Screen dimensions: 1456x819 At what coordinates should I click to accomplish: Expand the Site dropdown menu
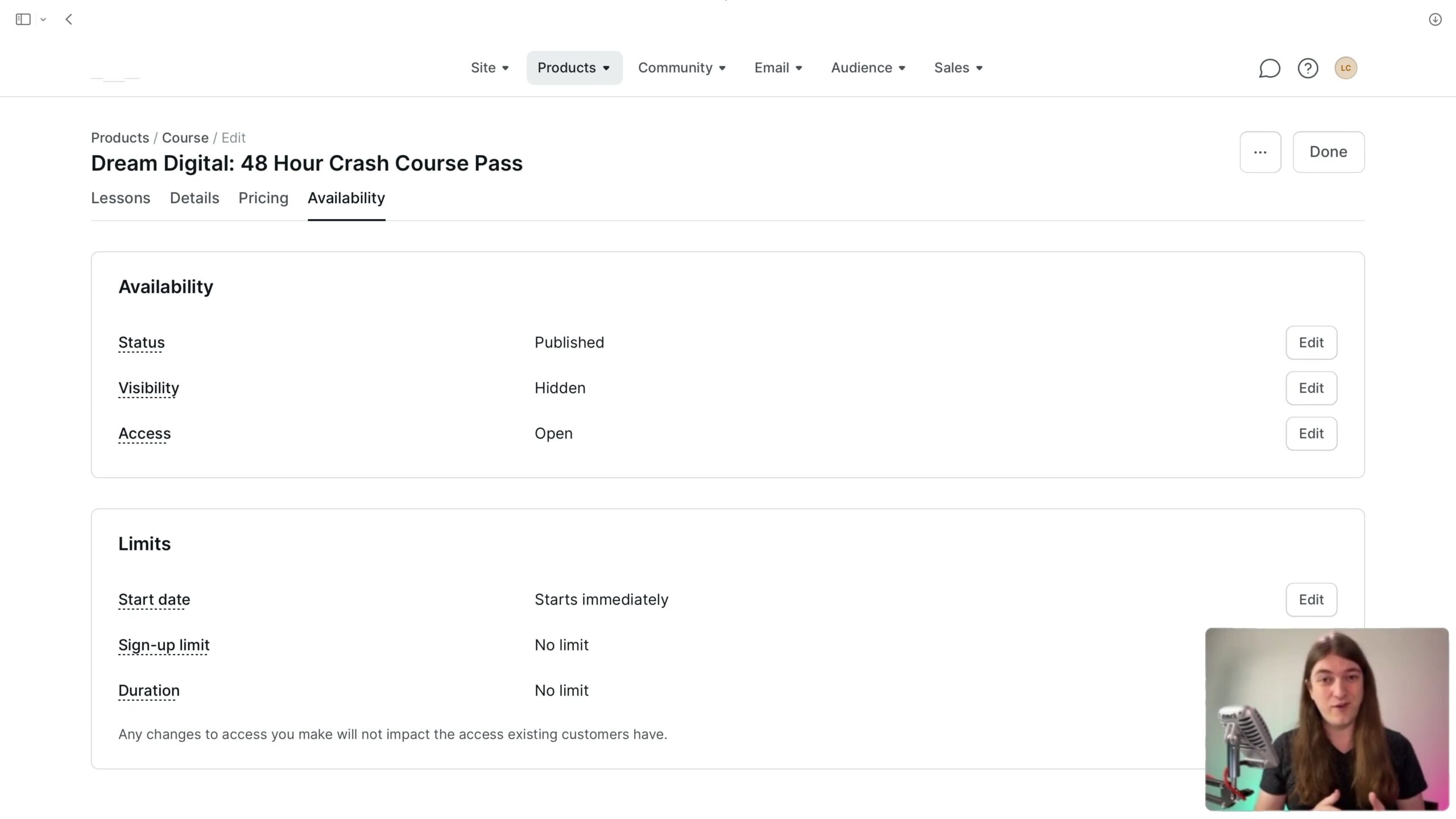coord(490,68)
